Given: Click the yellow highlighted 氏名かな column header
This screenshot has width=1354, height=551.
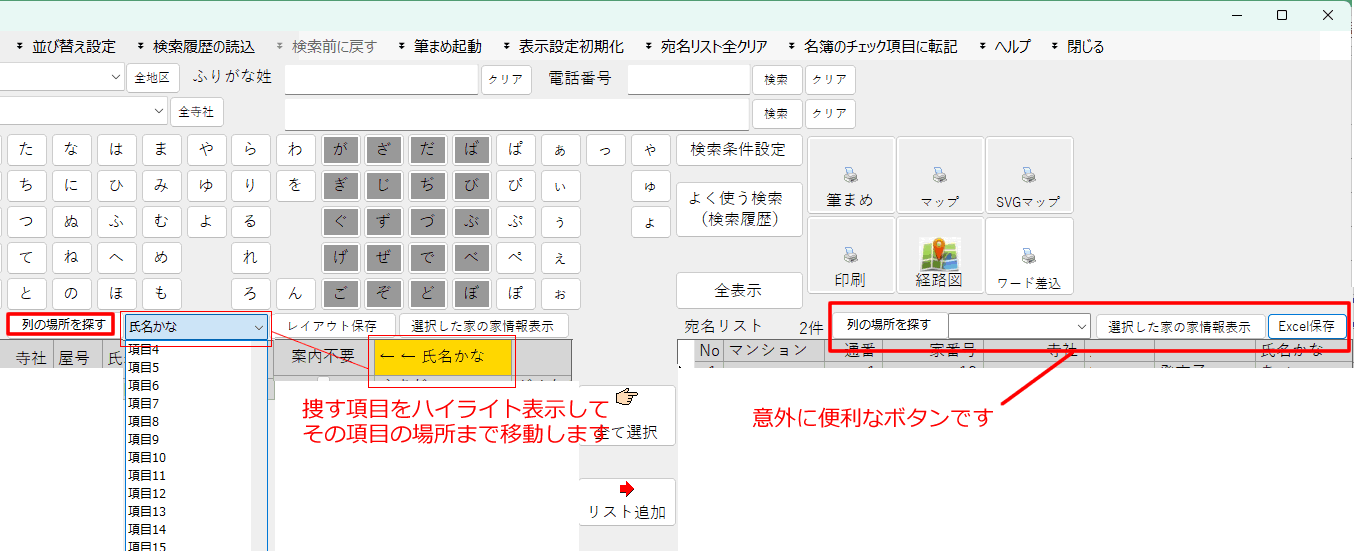Looking at the screenshot, I should pos(444,356).
